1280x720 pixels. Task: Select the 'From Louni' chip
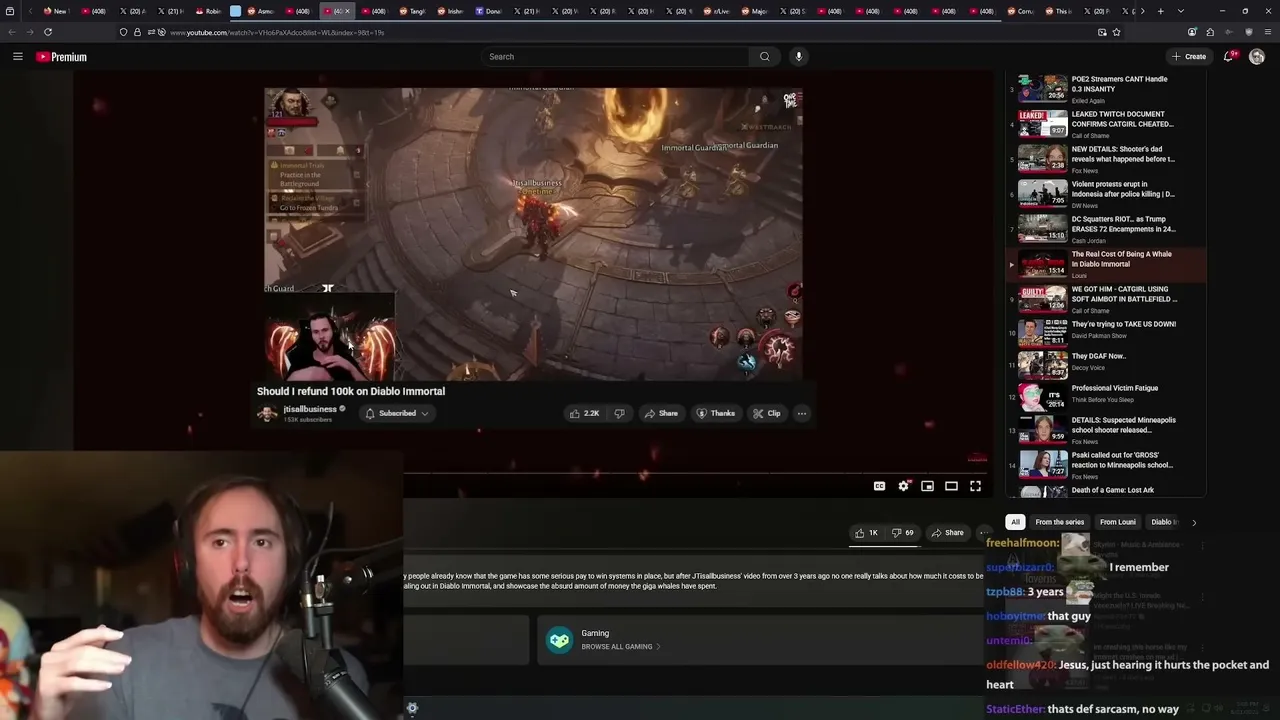[1117, 522]
